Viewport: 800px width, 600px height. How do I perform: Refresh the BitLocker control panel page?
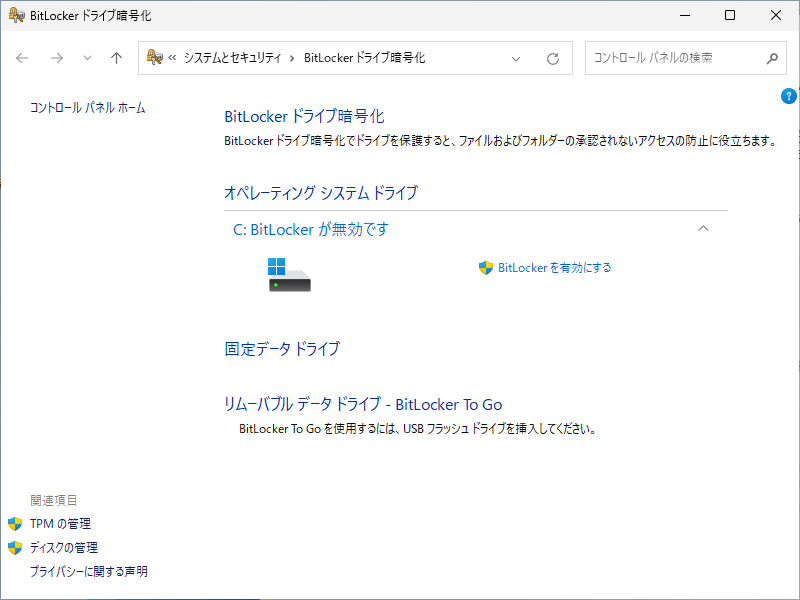tap(553, 59)
